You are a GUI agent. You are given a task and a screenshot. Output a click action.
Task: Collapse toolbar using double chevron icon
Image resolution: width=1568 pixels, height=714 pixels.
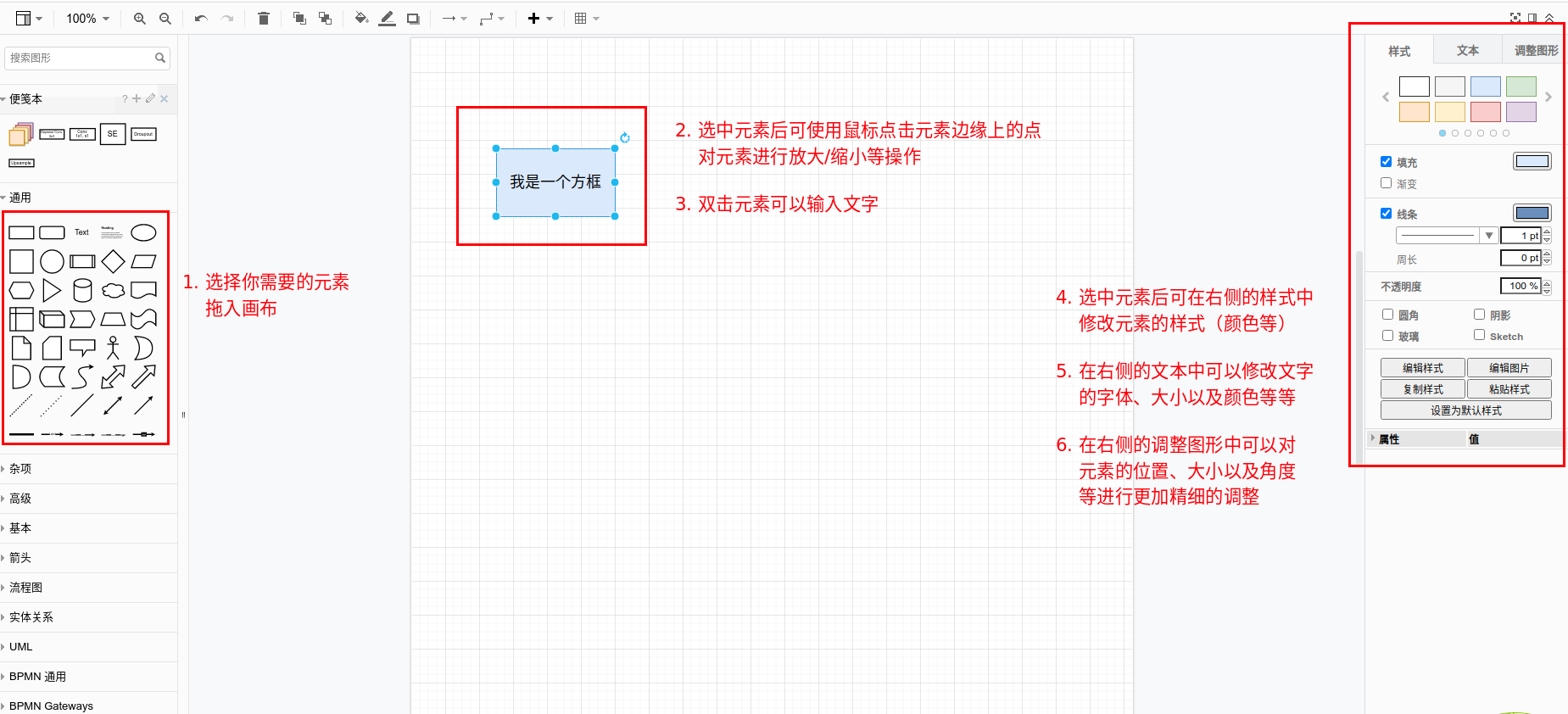pos(1549,18)
